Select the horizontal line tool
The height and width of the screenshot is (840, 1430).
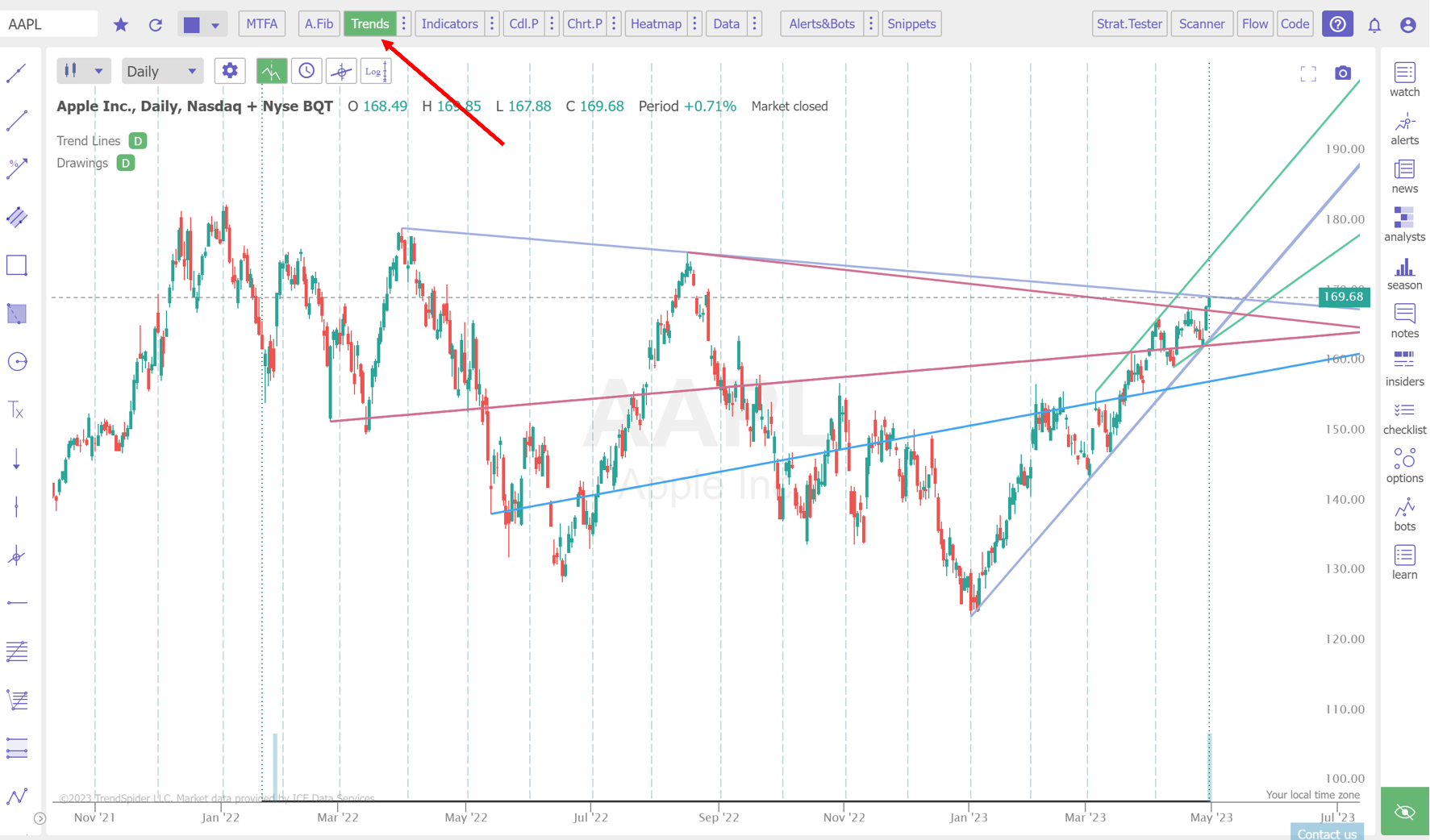(x=17, y=603)
